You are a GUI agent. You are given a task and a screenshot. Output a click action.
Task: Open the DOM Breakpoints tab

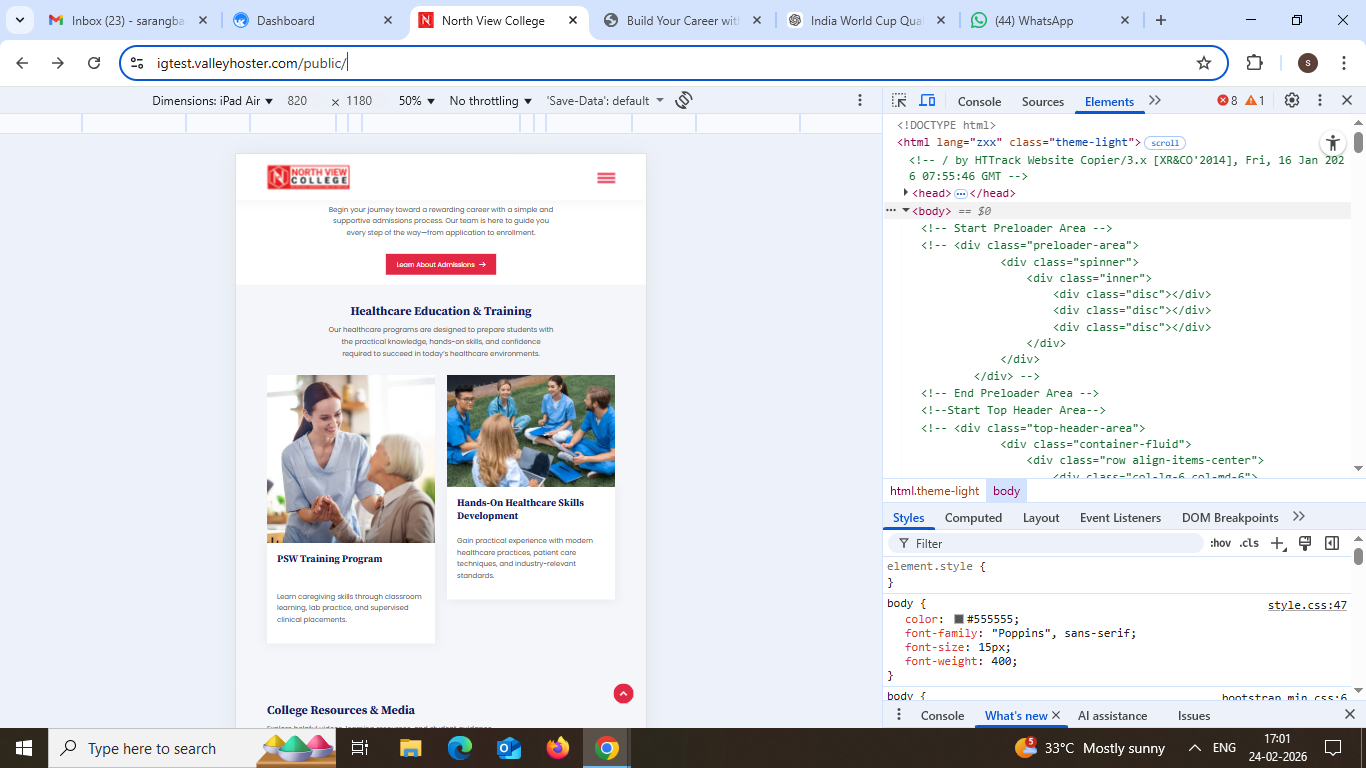[1230, 518]
